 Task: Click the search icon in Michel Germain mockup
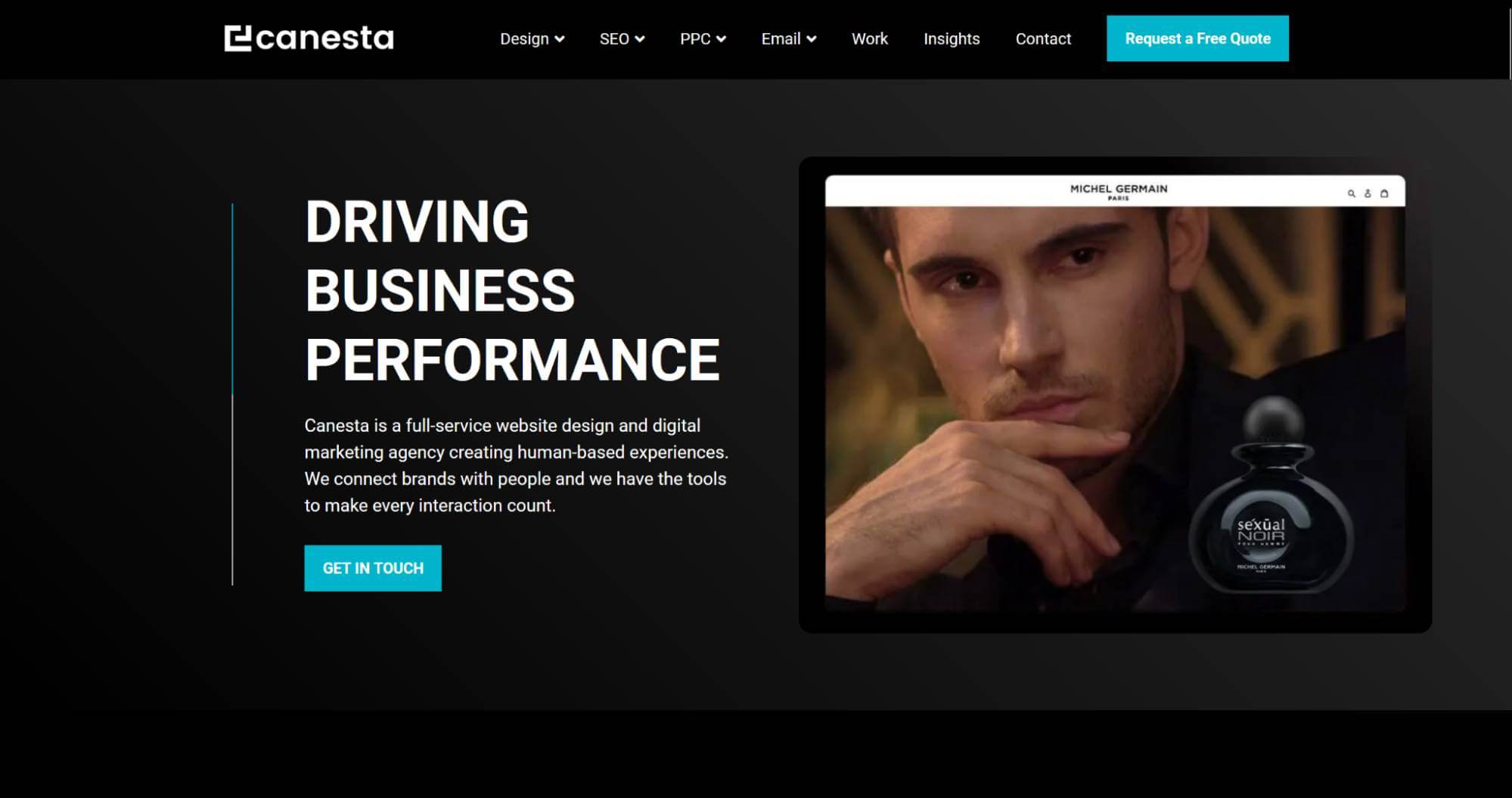point(1351,194)
